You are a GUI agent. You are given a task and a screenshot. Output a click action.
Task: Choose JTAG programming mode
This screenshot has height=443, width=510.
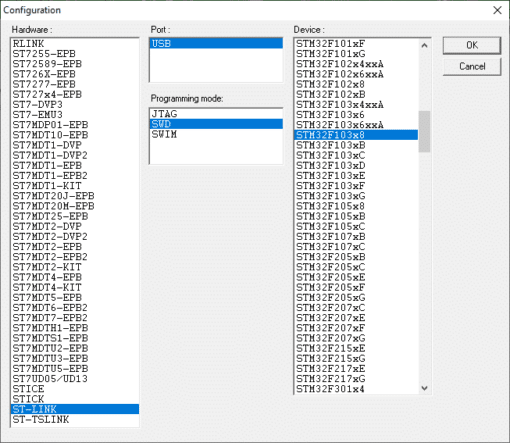click(216, 114)
